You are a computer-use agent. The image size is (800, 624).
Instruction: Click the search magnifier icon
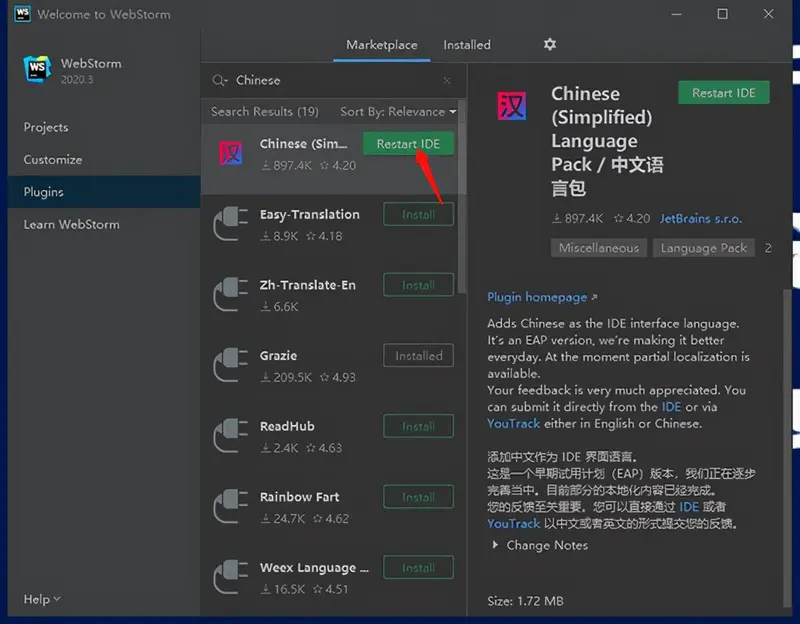pos(219,81)
